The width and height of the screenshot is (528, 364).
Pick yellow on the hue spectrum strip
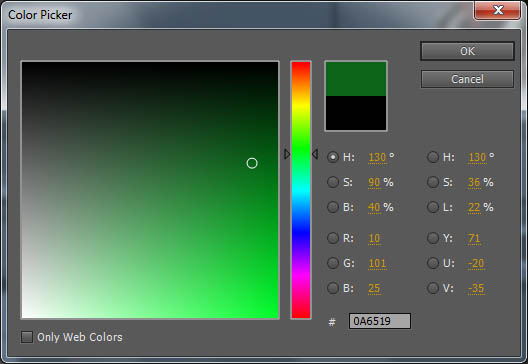301,105
